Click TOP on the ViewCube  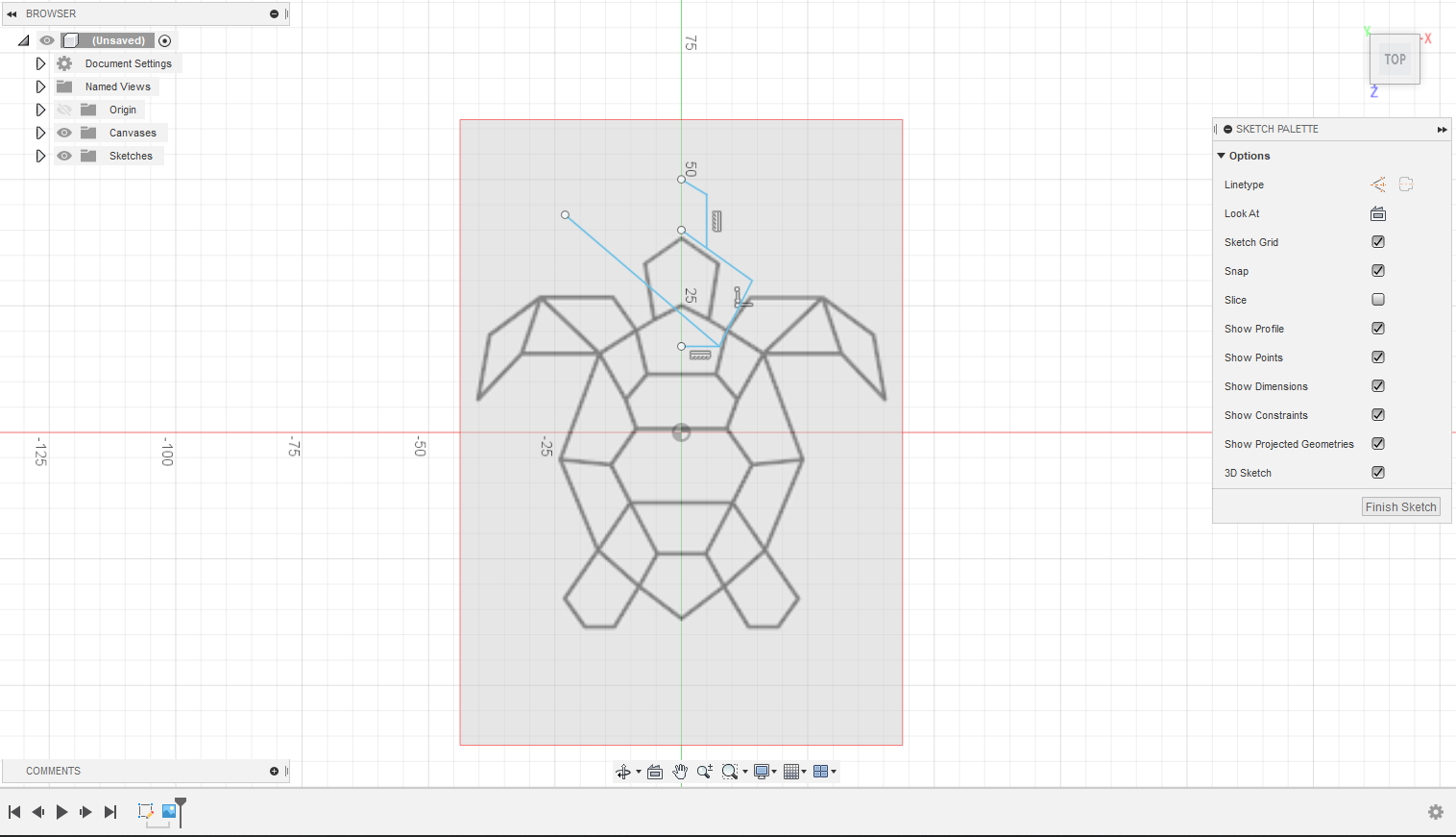point(1395,59)
